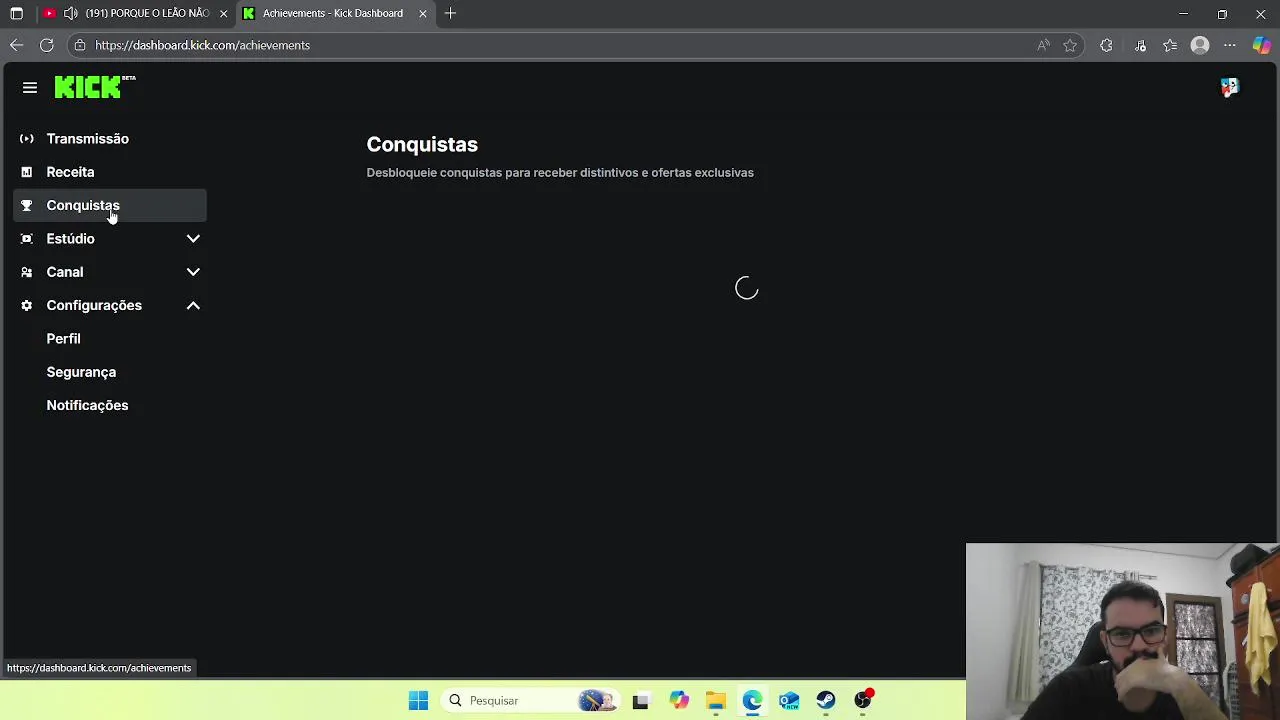1280x720 pixels.
Task: Open browser Extensions puzzle icon
Action: pyautogui.click(x=1106, y=45)
